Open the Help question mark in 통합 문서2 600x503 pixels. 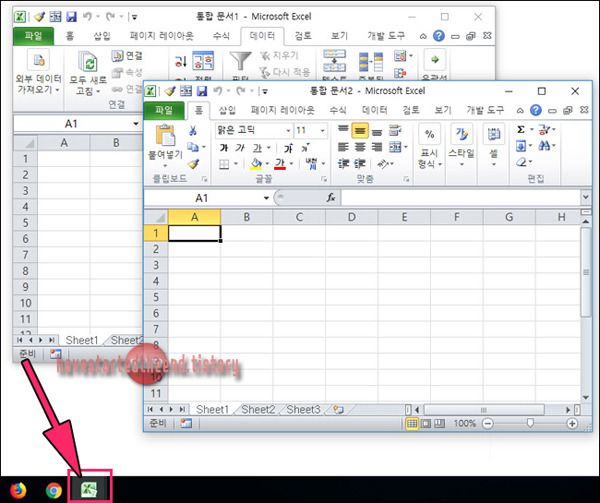pos(536,111)
